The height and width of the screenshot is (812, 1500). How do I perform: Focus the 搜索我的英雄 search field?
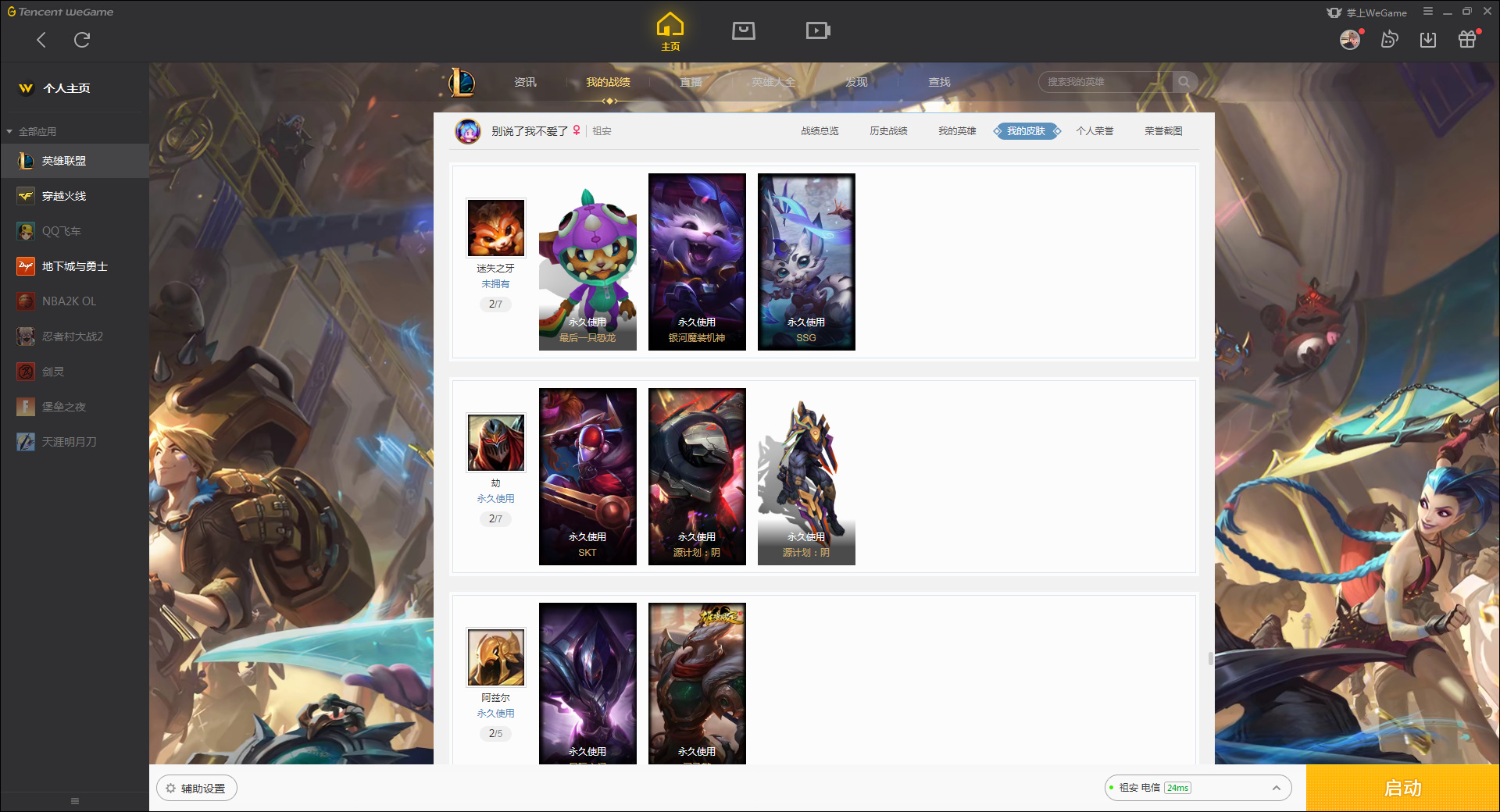pyautogui.click(x=1105, y=82)
